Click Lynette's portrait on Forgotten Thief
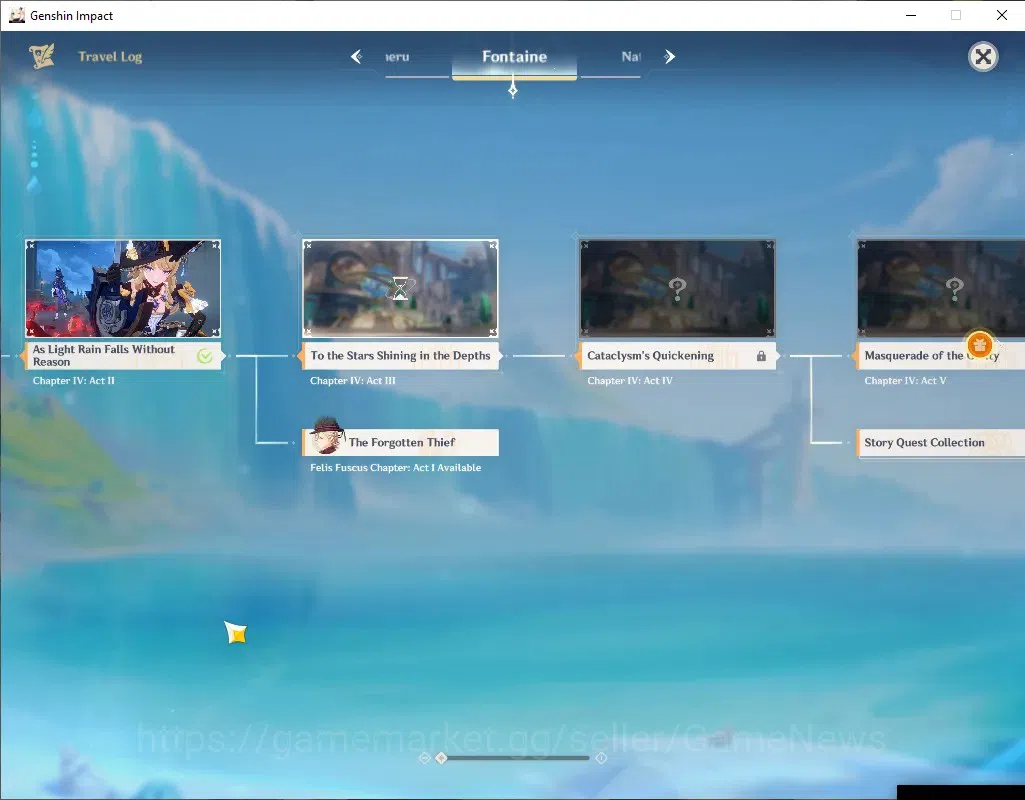 (326, 437)
